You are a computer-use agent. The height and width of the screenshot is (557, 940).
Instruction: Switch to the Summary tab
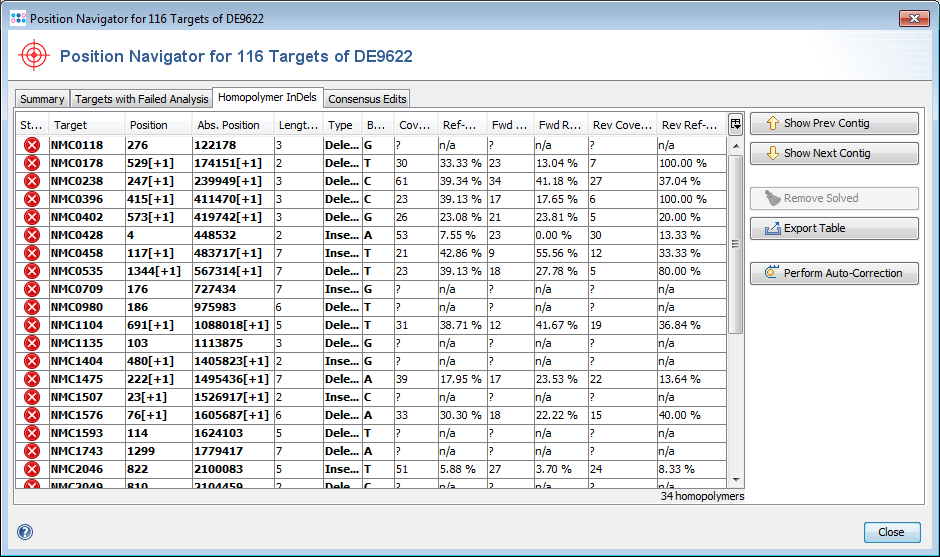click(42, 99)
